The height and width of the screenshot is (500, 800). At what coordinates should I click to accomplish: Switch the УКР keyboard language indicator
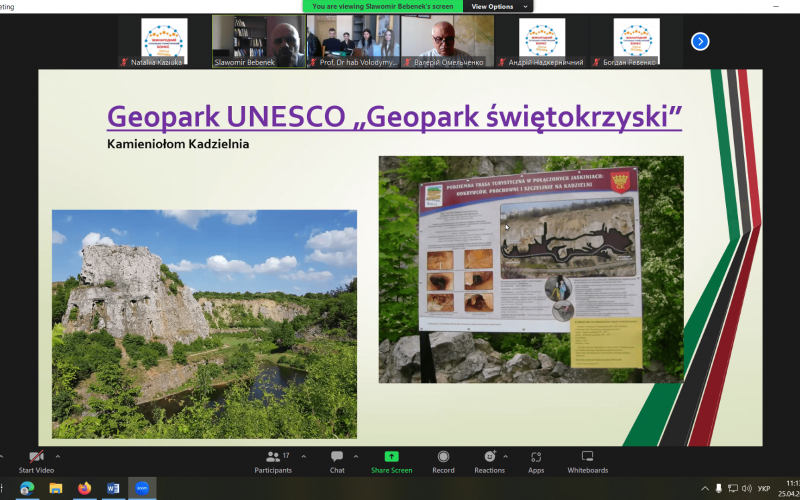(764, 489)
